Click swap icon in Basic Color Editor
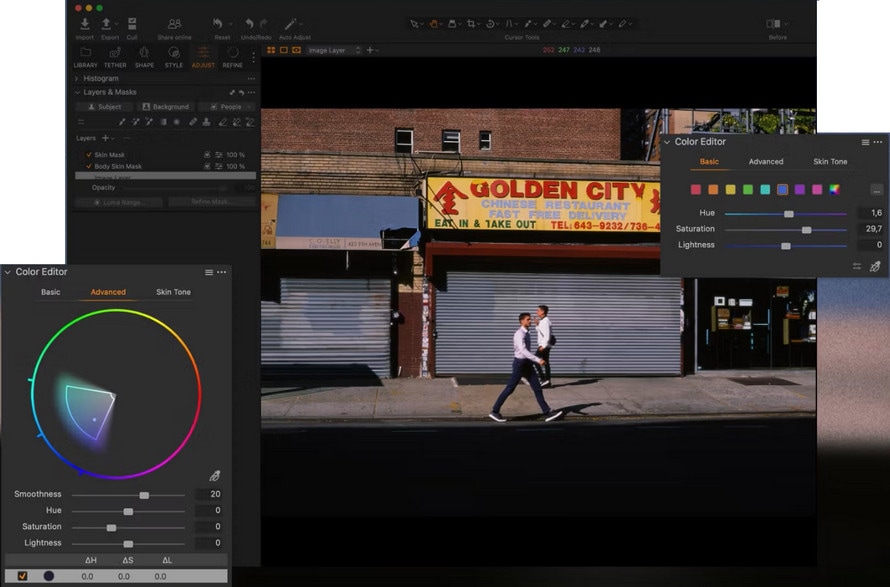This screenshot has height=587, width=890. (857, 266)
